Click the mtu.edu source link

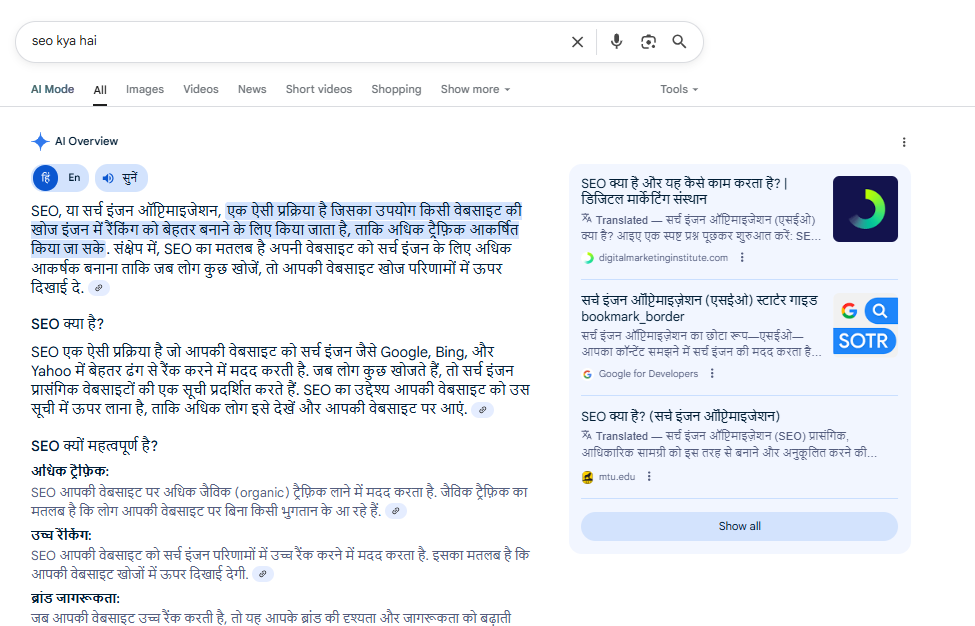pos(617,476)
